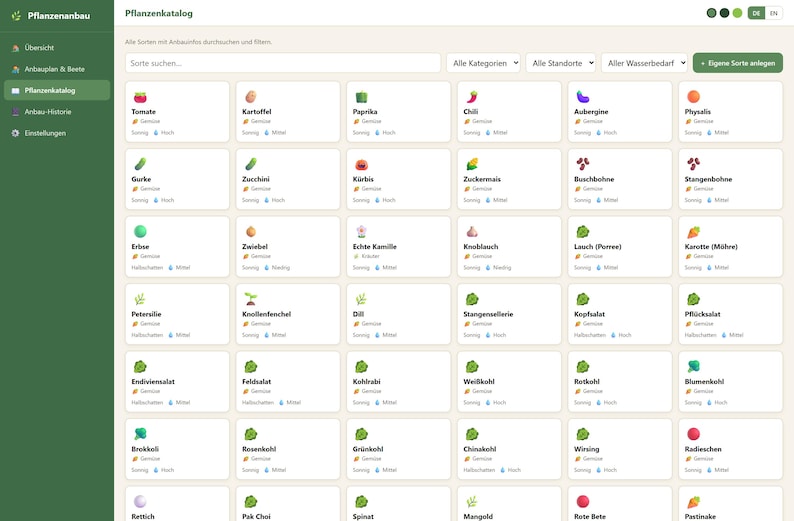The image size is (794, 521).
Task: Click the Endiviensalat plant name
Action: click(x=153, y=382)
